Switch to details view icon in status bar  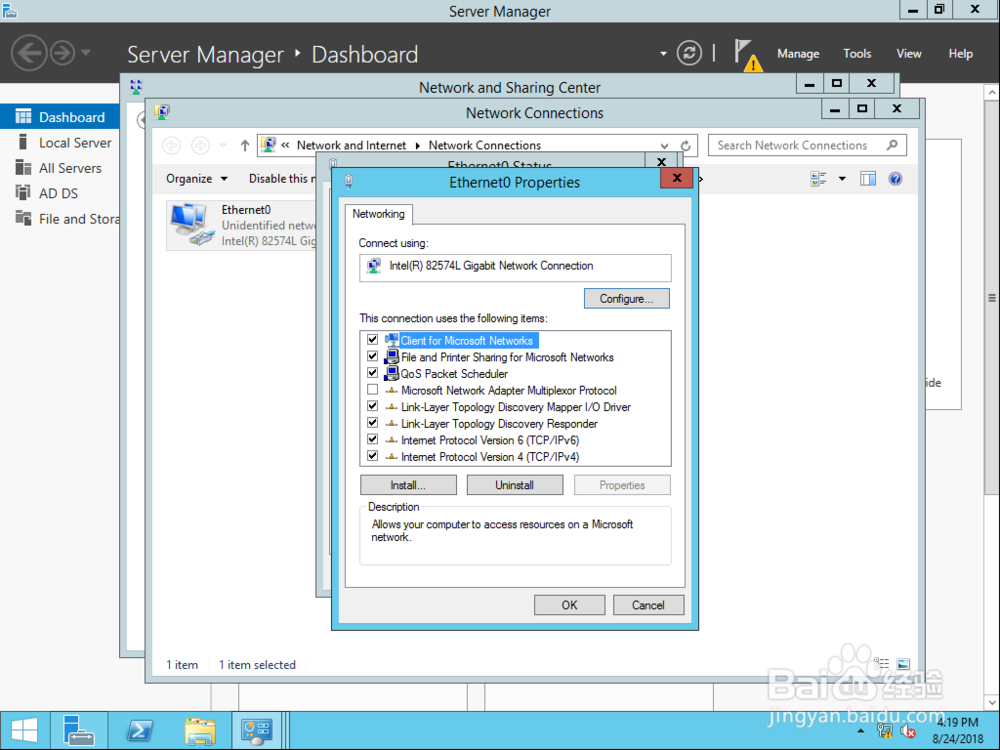(x=881, y=664)
